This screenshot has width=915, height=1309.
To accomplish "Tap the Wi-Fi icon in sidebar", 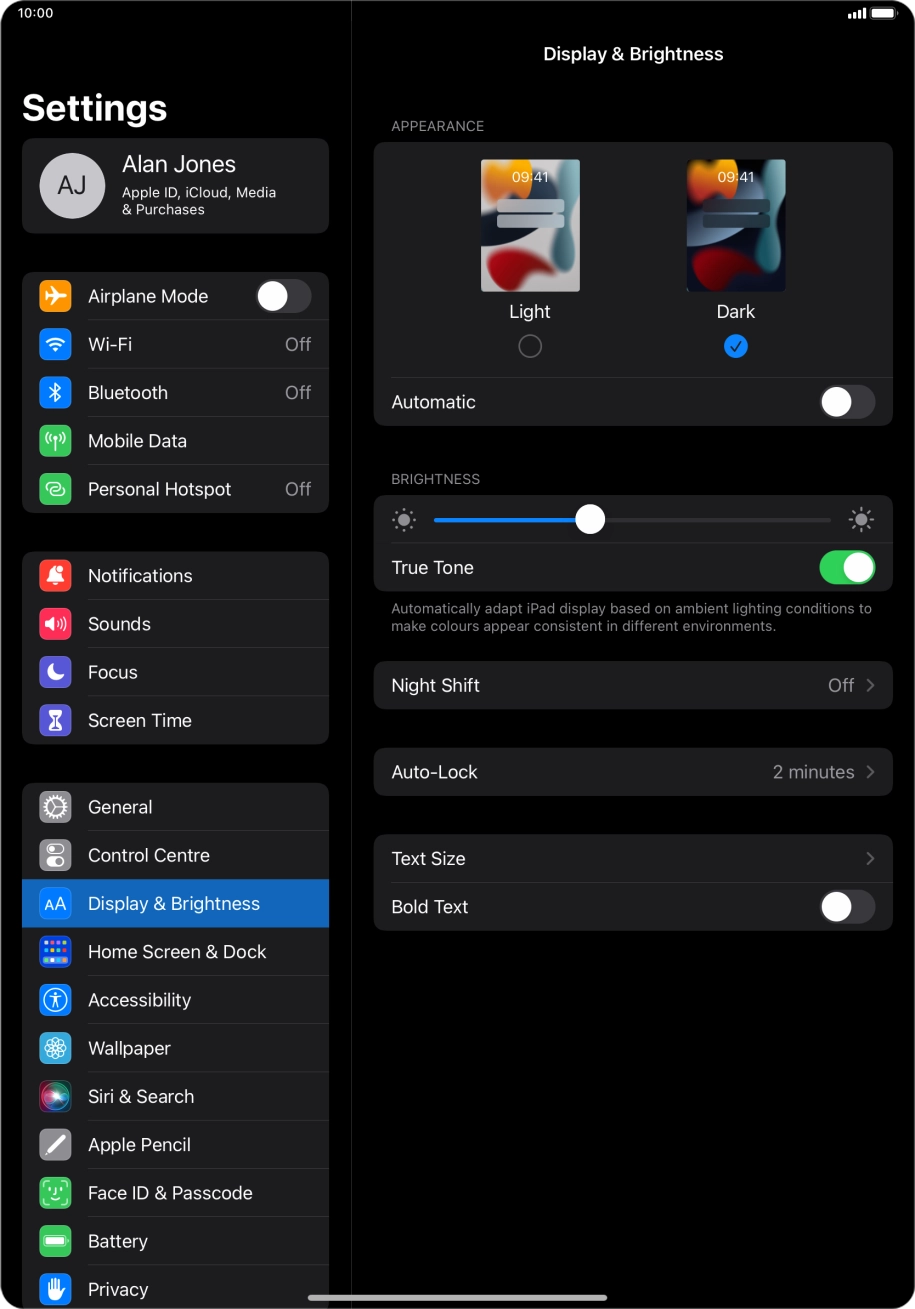I will (x=55, y=345).
